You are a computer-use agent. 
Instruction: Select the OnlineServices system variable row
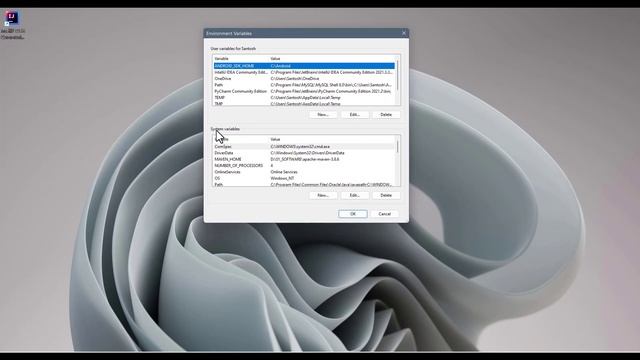coord(304,172)
